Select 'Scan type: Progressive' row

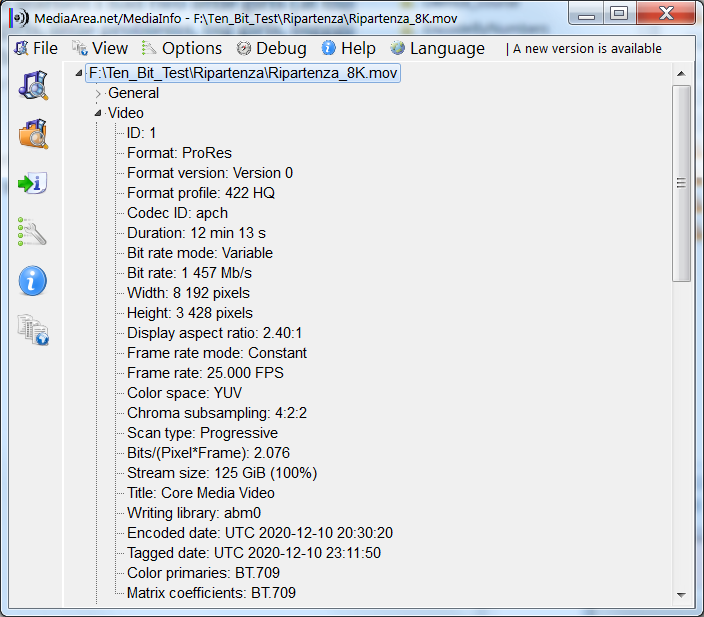(202, 432)
